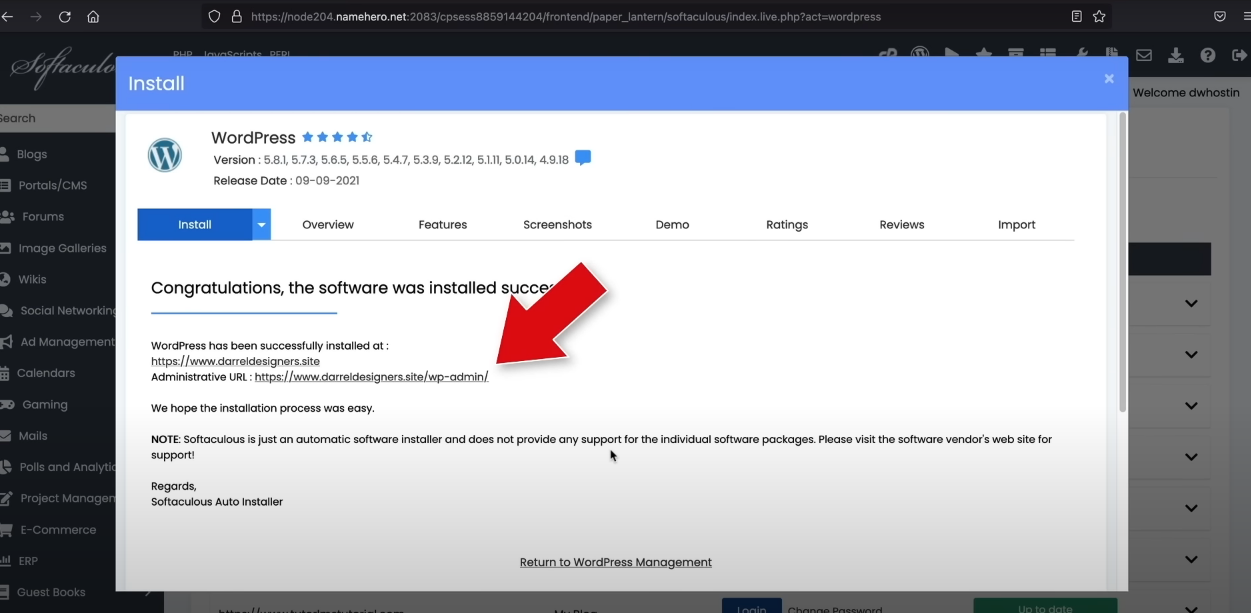Viewport: 1251px width, 613px height.
Task: Click the star icon in top bar
Action: (984, 54)
